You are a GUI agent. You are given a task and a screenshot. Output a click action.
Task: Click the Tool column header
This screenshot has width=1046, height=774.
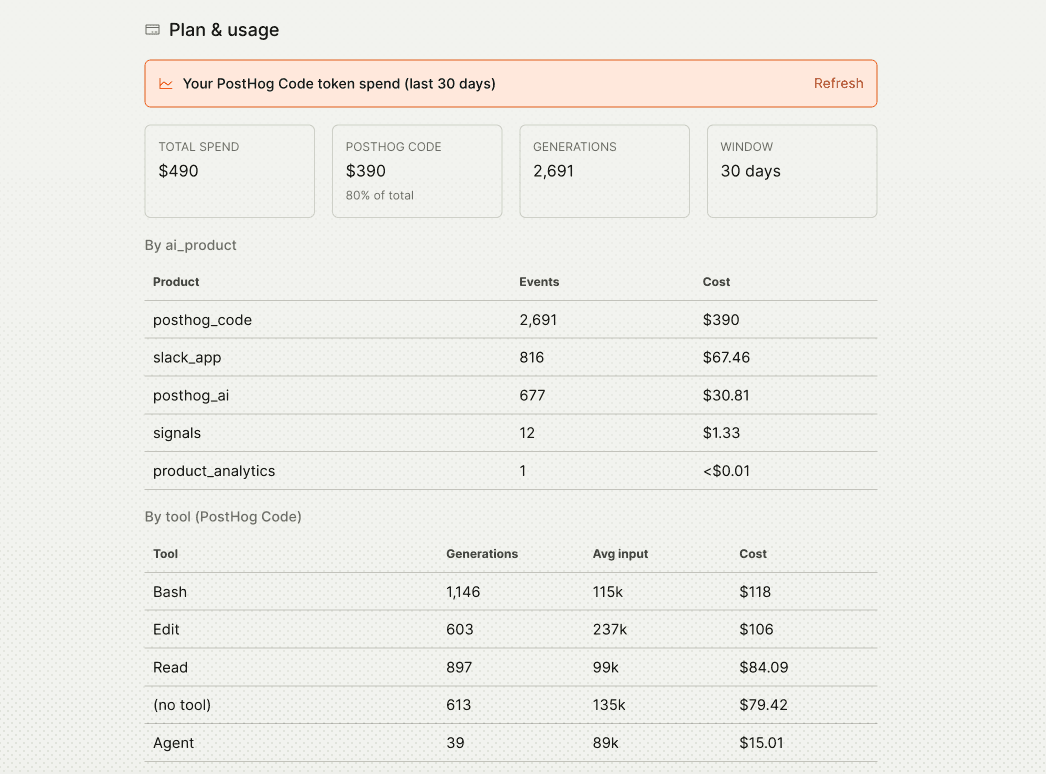click(165, 554)
